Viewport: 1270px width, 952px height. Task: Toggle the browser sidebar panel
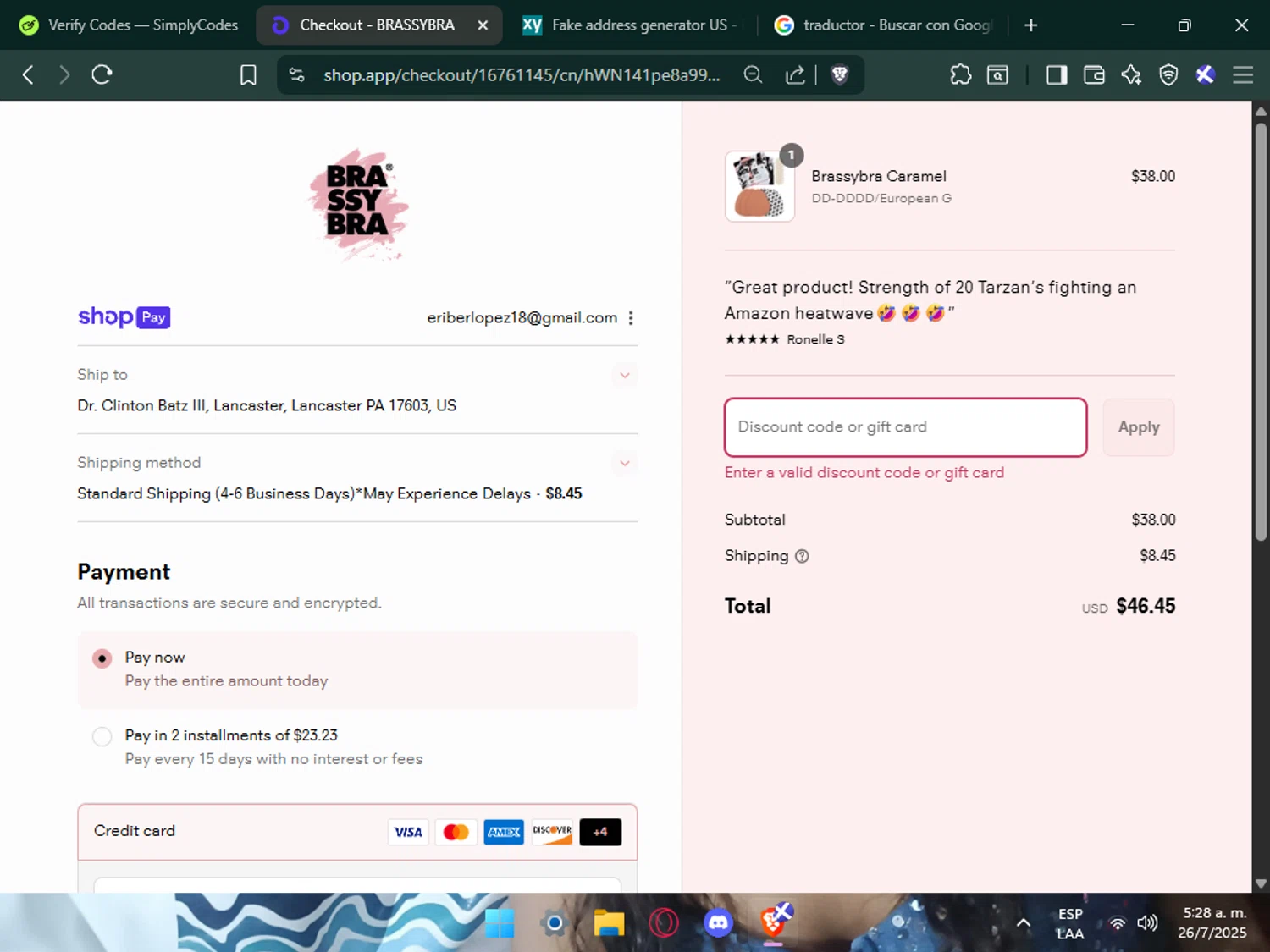[x=1057, y=75]
